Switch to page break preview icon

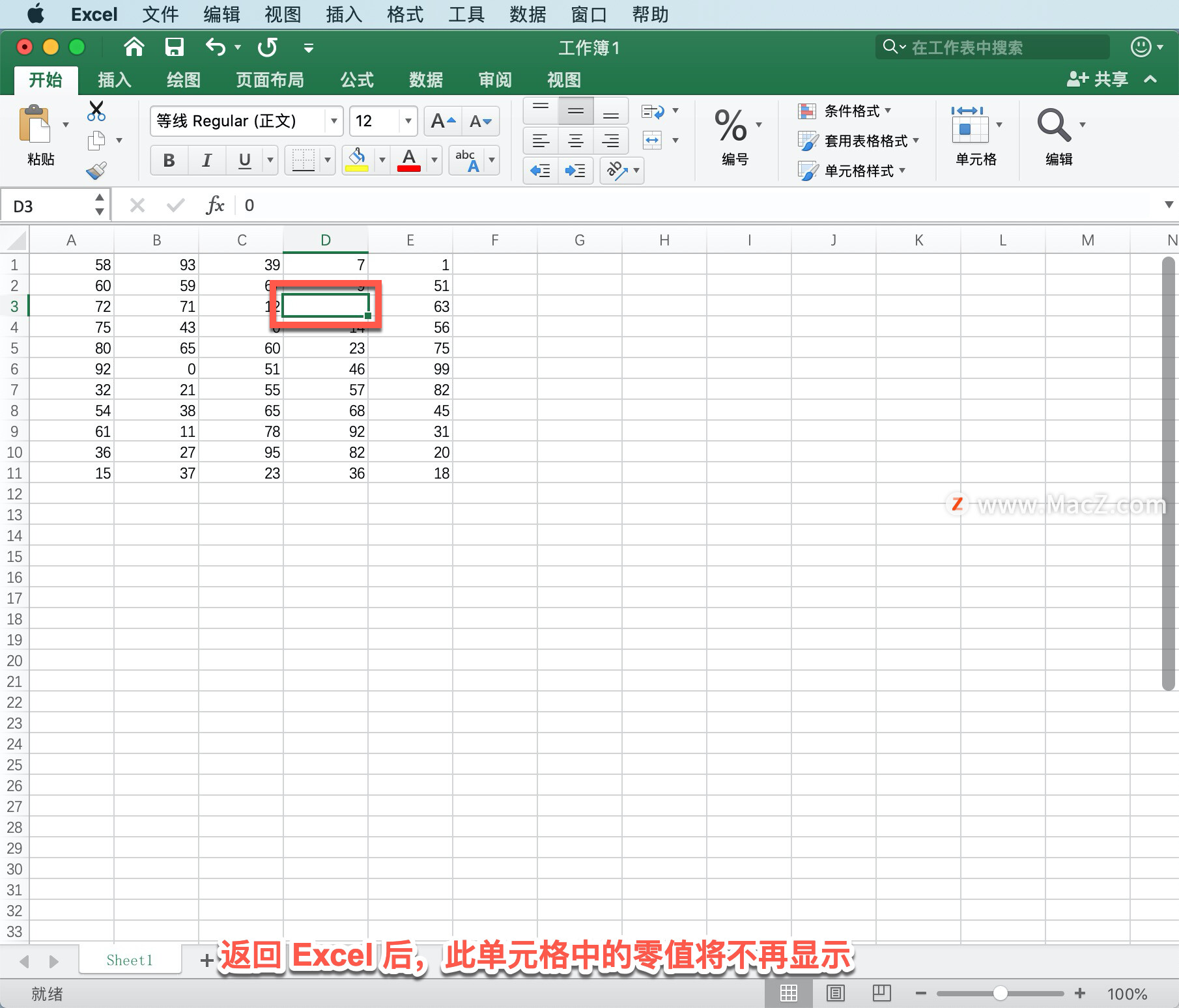click(881, 993)
